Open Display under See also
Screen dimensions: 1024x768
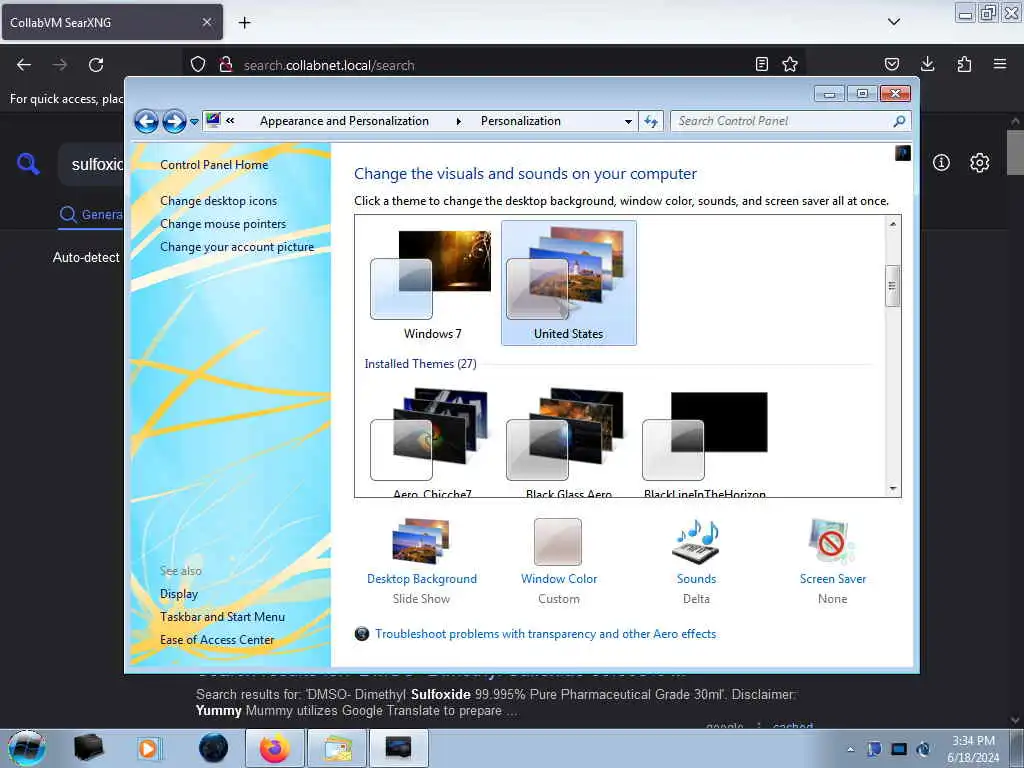[178, 594]
